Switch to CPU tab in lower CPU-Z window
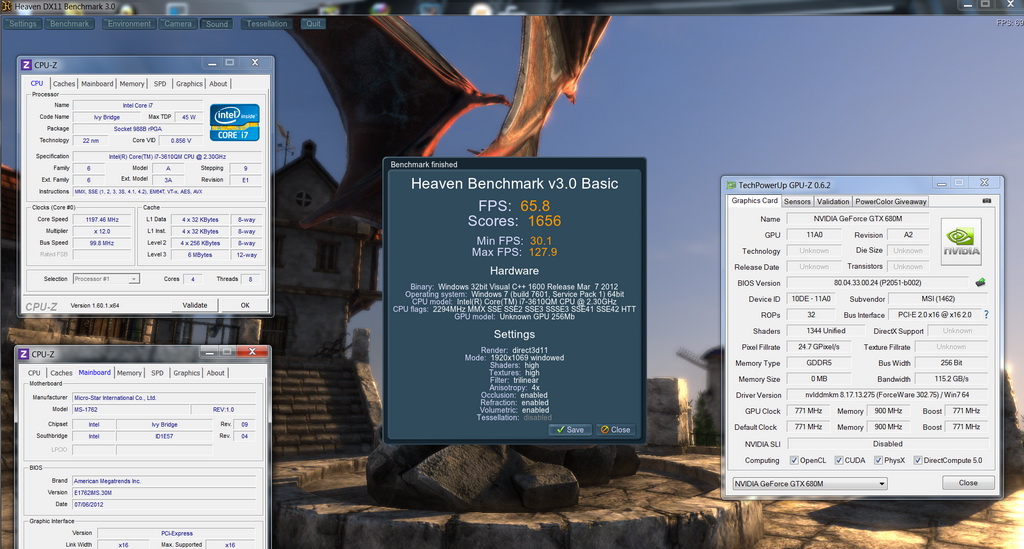The image size is (1024, 549). point(34,373)
